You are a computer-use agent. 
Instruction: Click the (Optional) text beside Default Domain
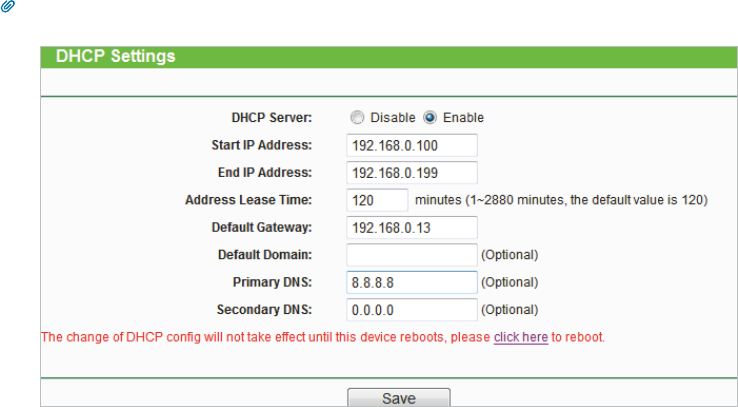coord(509,255)
